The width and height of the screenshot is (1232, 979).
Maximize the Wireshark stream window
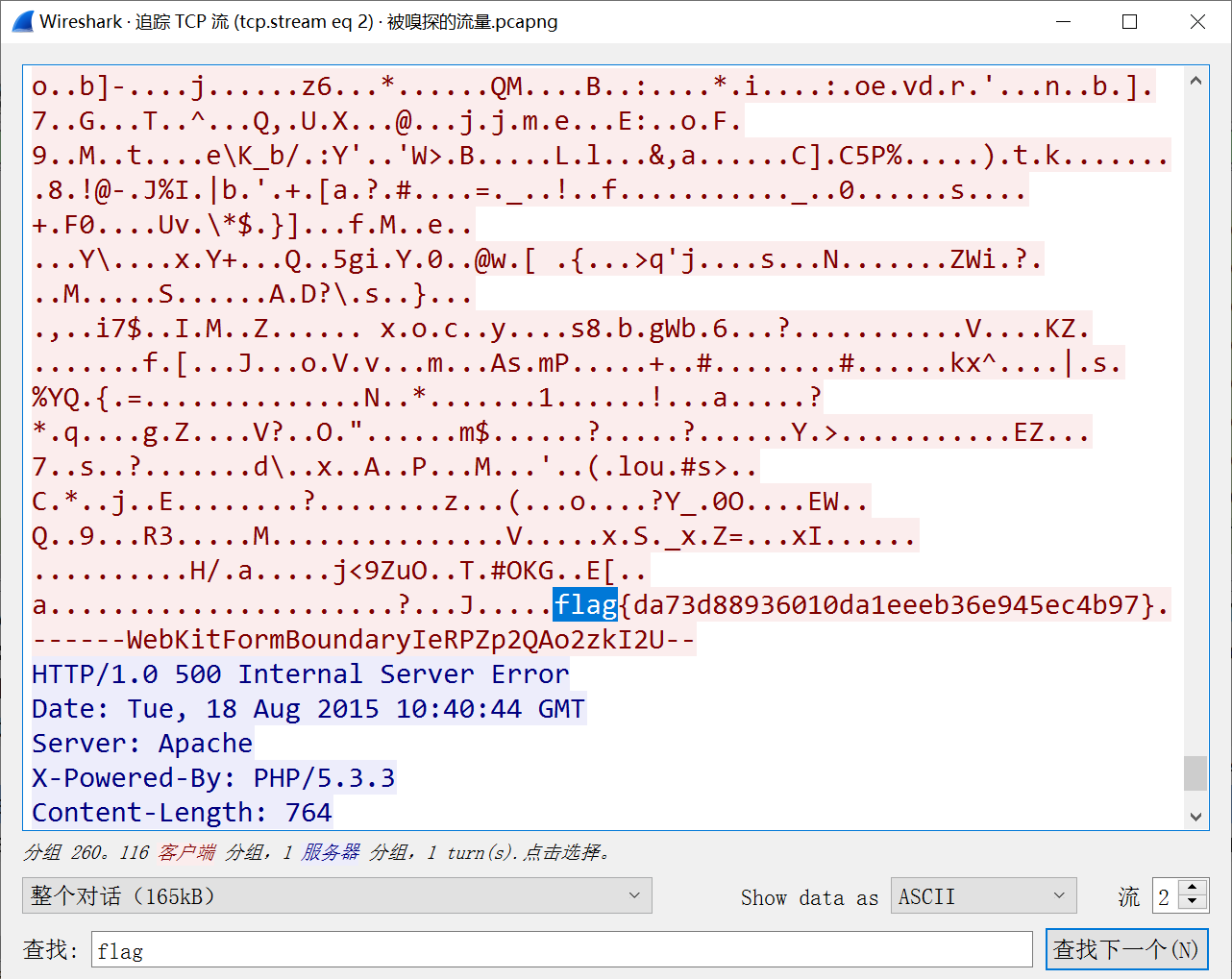pyautogui.click(x=1130, y=21)
